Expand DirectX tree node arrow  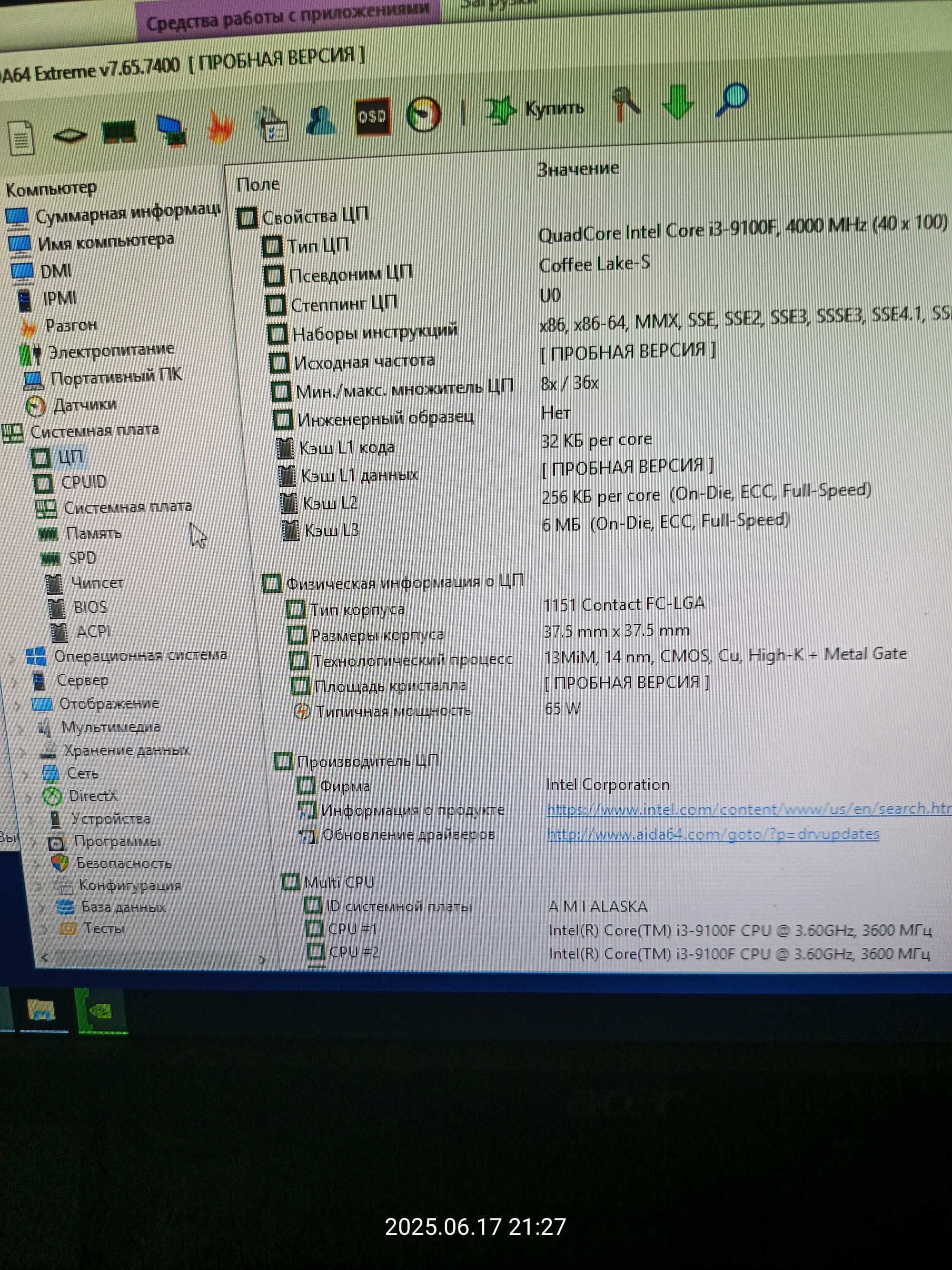click(28, 798)
